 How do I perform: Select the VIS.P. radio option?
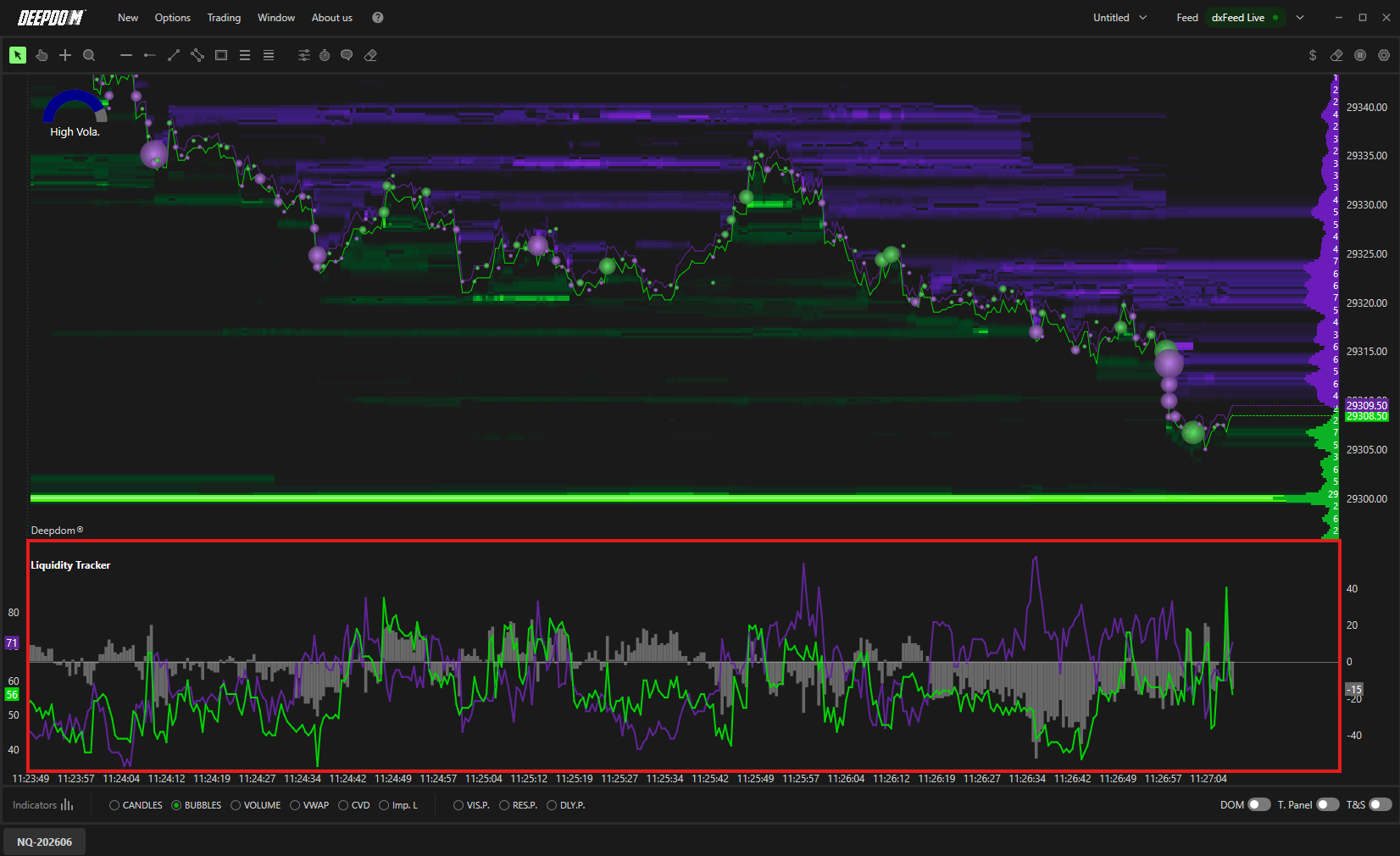472,805
